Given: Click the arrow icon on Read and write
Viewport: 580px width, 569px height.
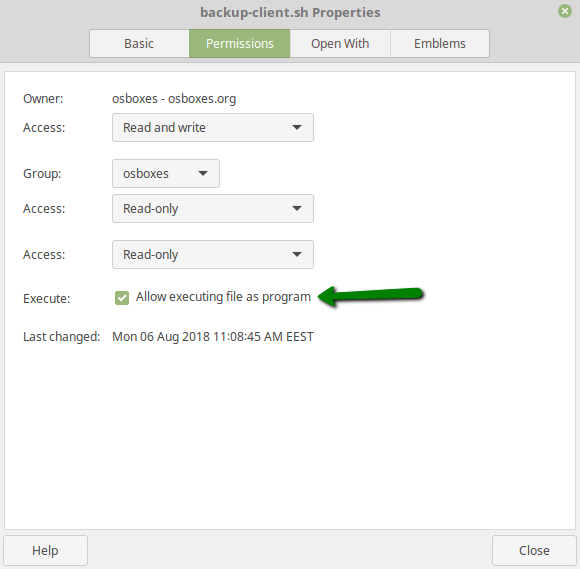Looking at the screenshot, I should click(x=297, y=127).
